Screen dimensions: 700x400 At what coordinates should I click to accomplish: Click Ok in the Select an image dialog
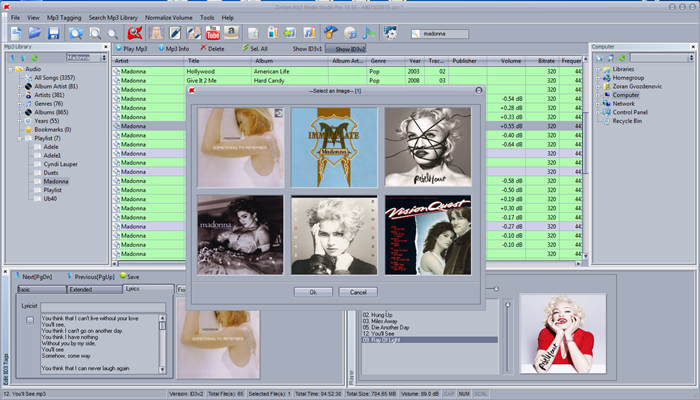313,292
